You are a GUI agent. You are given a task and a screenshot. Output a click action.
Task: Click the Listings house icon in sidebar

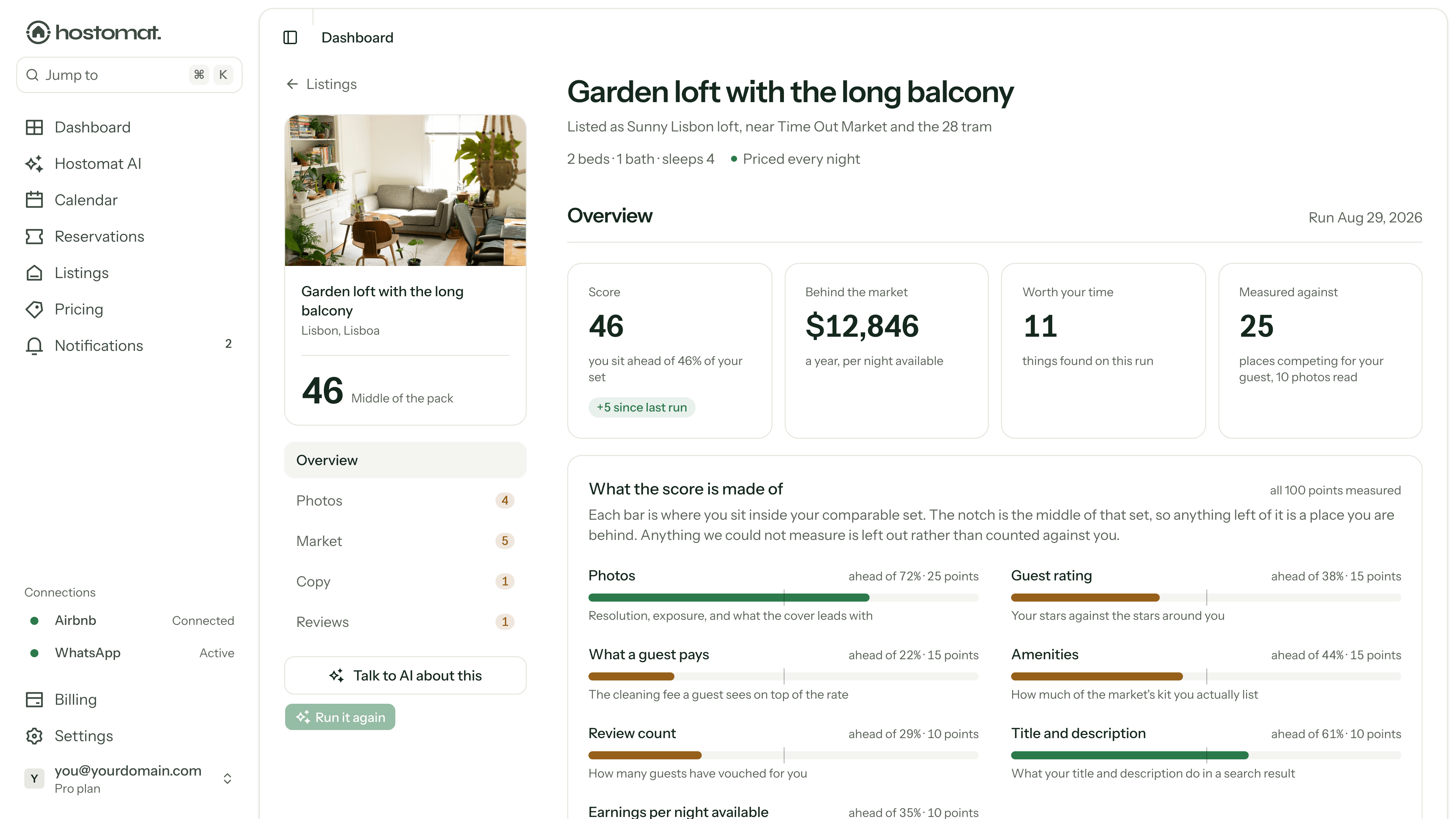click(x=34, y=272)
